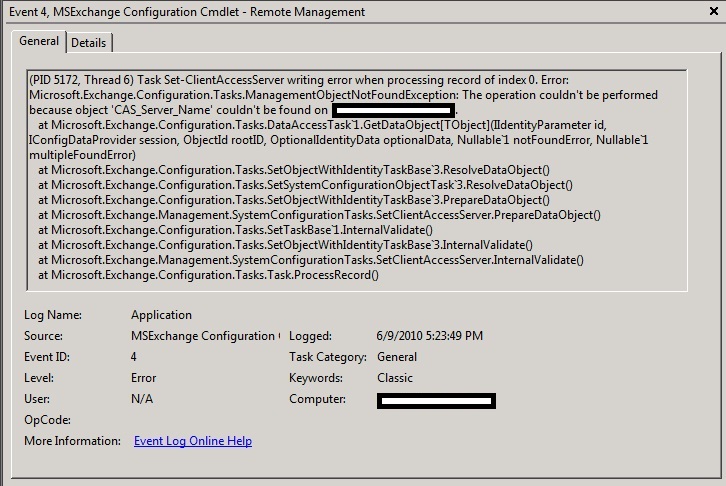Switch to the Details tab

(88, 43)
